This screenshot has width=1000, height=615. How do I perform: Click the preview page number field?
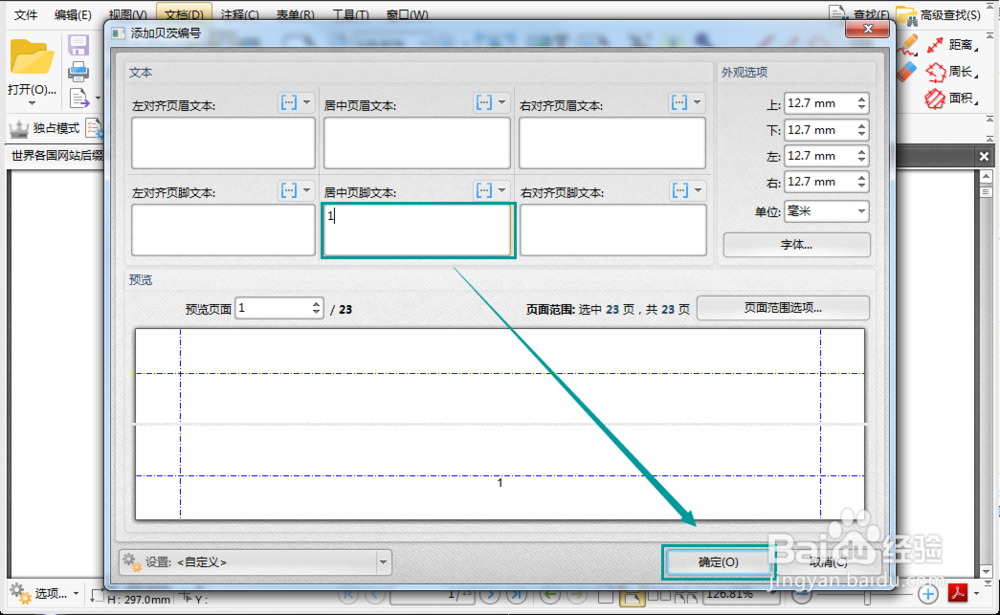point(273,309)
